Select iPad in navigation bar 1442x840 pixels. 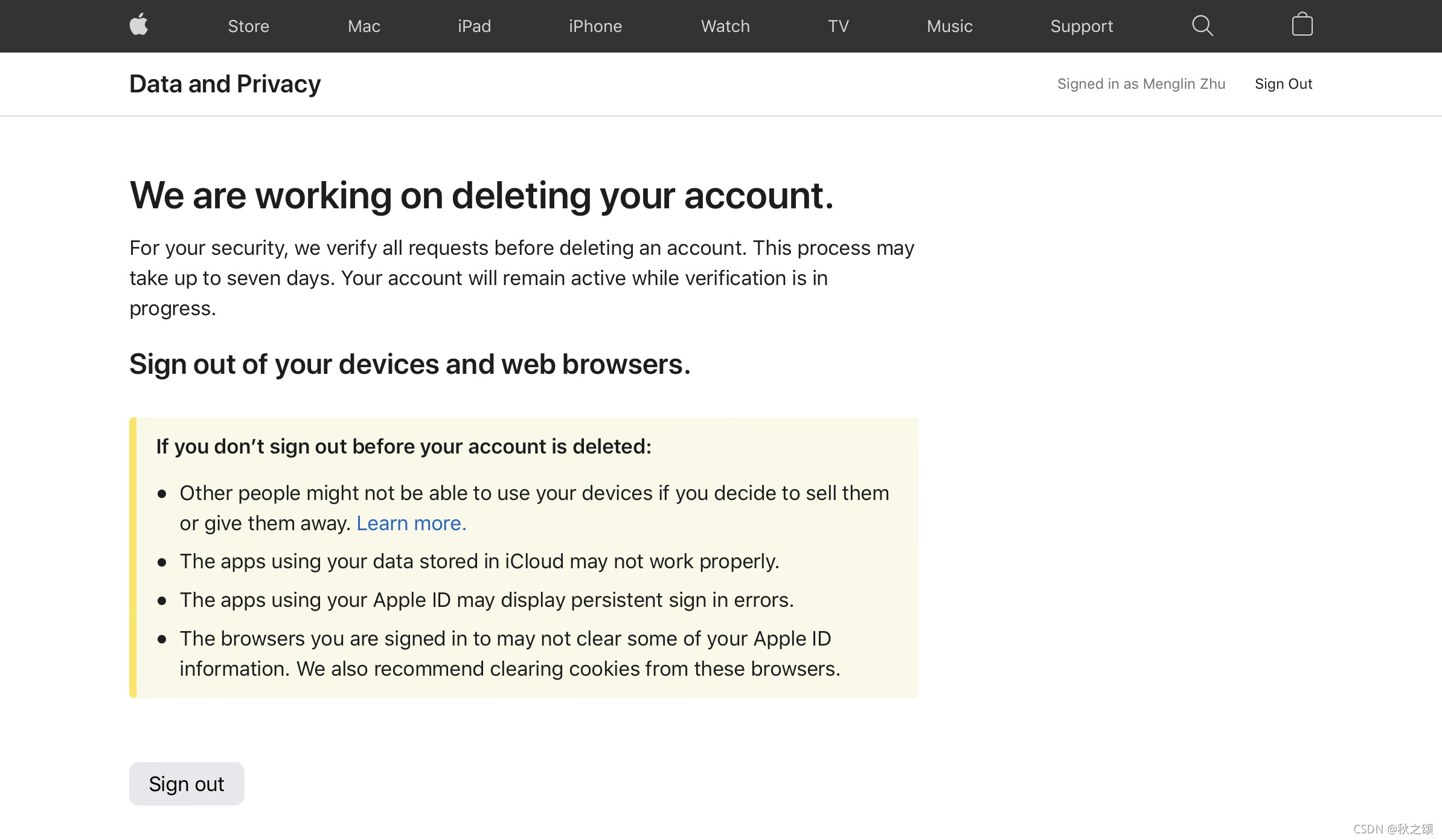[474, 26]
